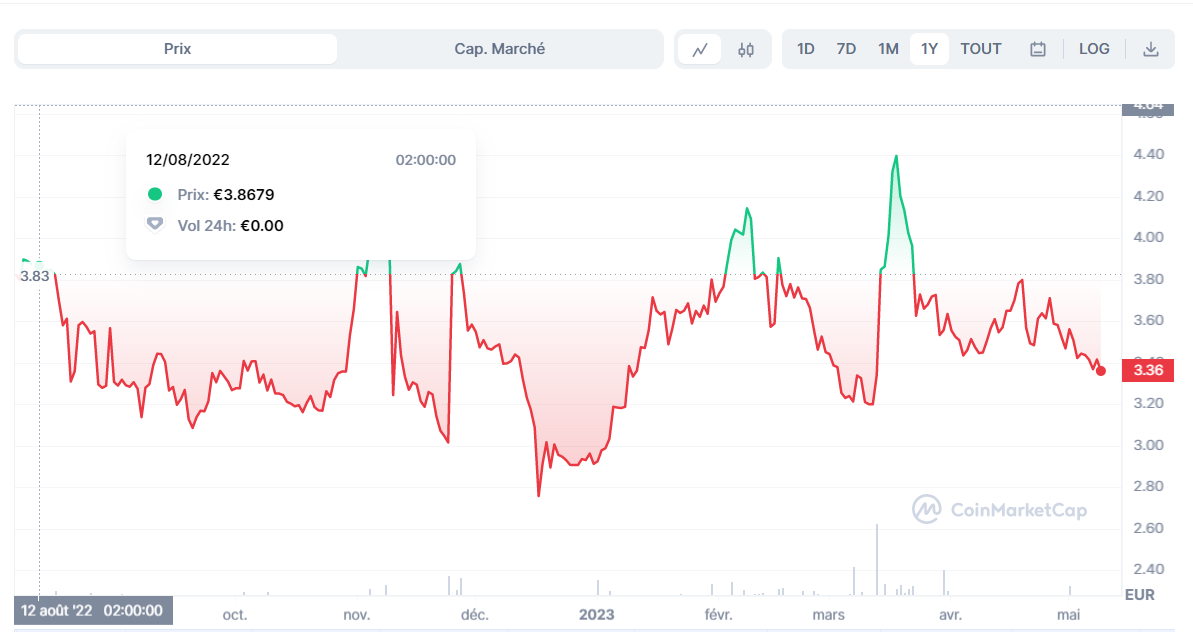Click the CoinMarketCap watermark logo

(1000, 510)
